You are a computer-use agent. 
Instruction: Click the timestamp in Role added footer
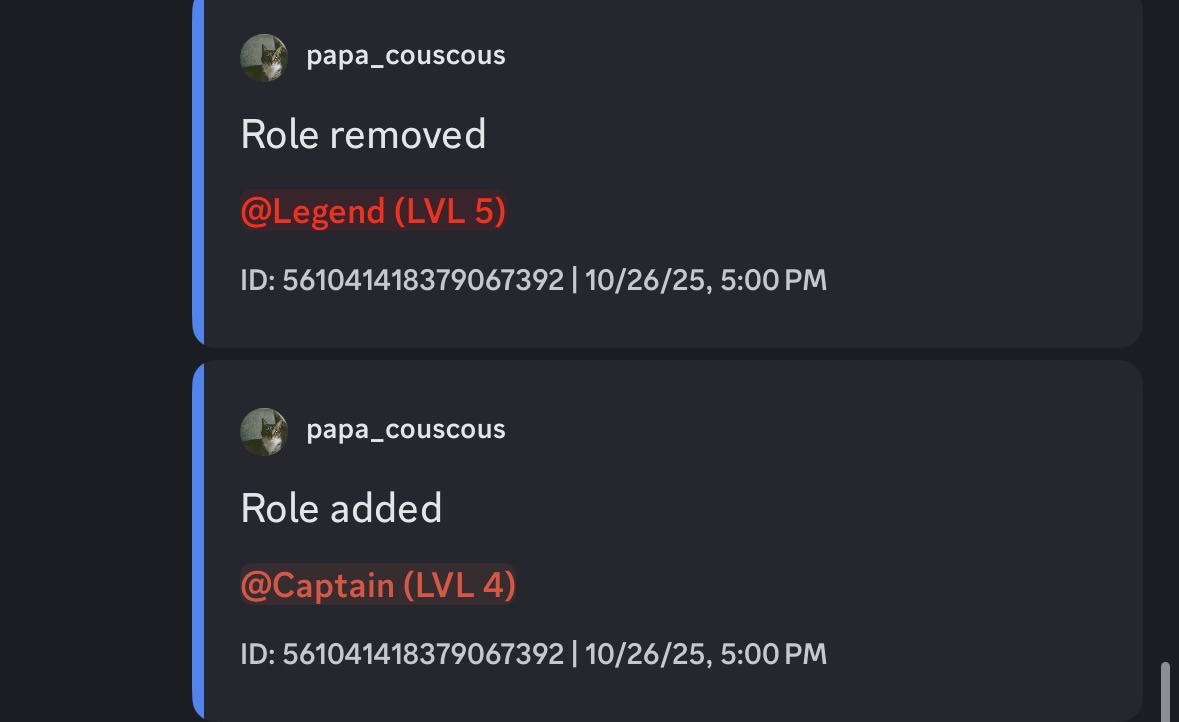coord(706,654)
